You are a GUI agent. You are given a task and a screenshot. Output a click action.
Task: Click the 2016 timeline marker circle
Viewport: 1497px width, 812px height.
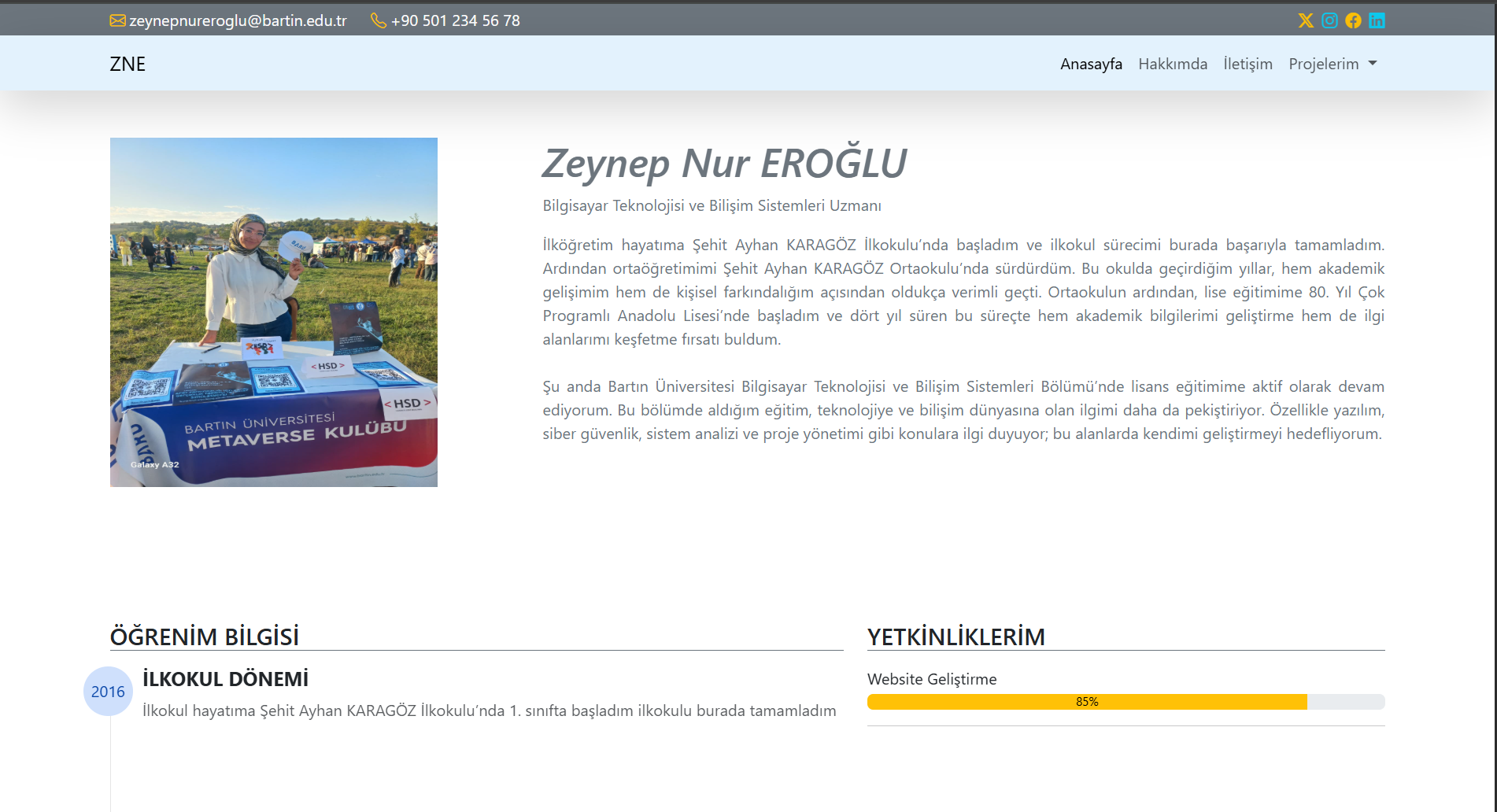(109, 692)
